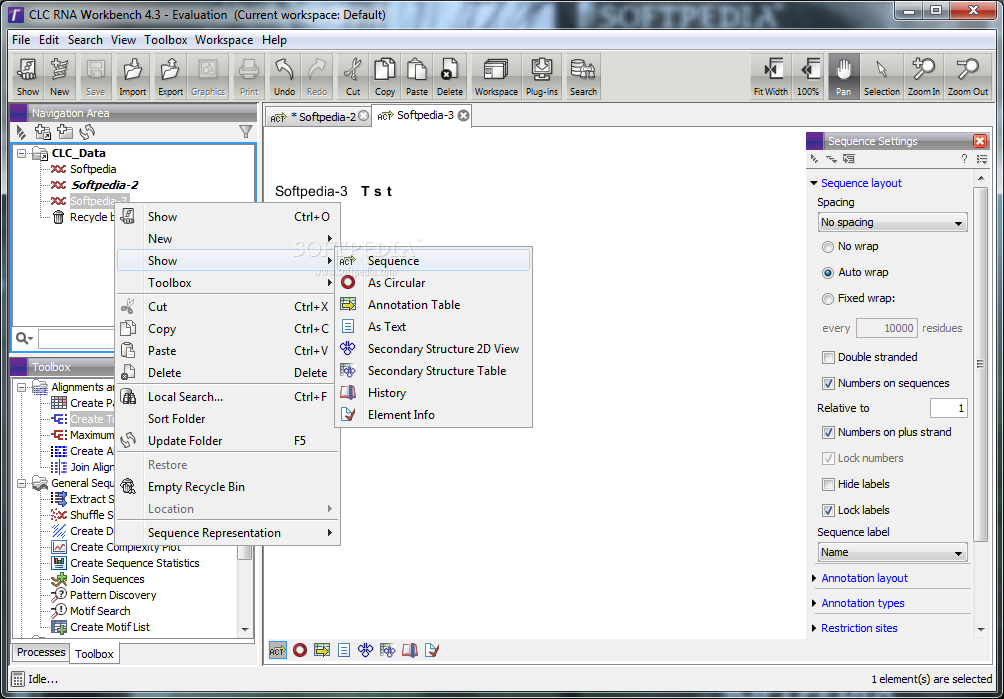Select the Auto wrap radio button
Image resolution: width=1004 pixels, height=699 pixels.
[828, 273]
